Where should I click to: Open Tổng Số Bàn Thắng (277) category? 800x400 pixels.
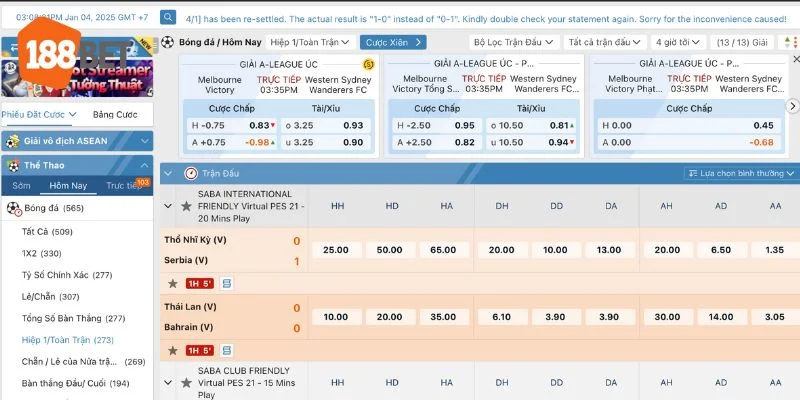[73, 318]
